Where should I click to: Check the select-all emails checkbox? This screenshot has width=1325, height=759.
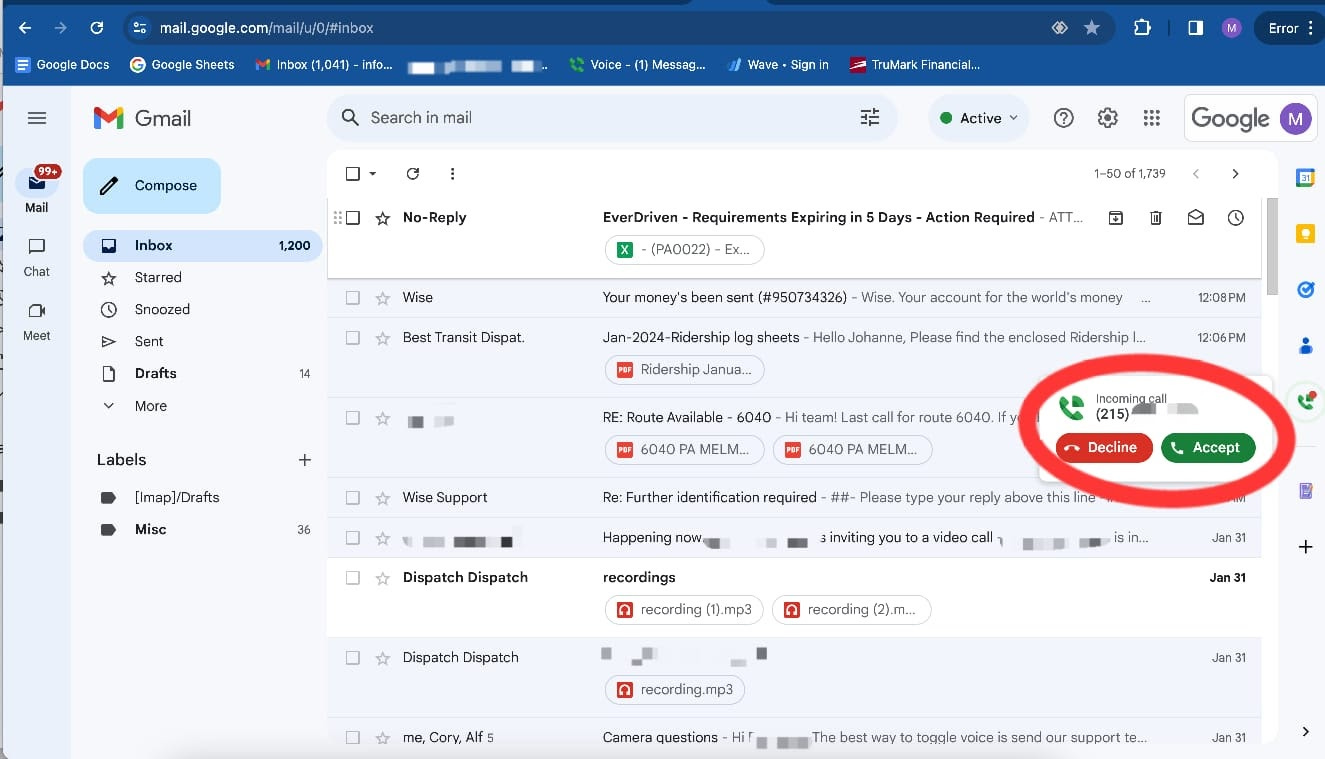(352, 174)
